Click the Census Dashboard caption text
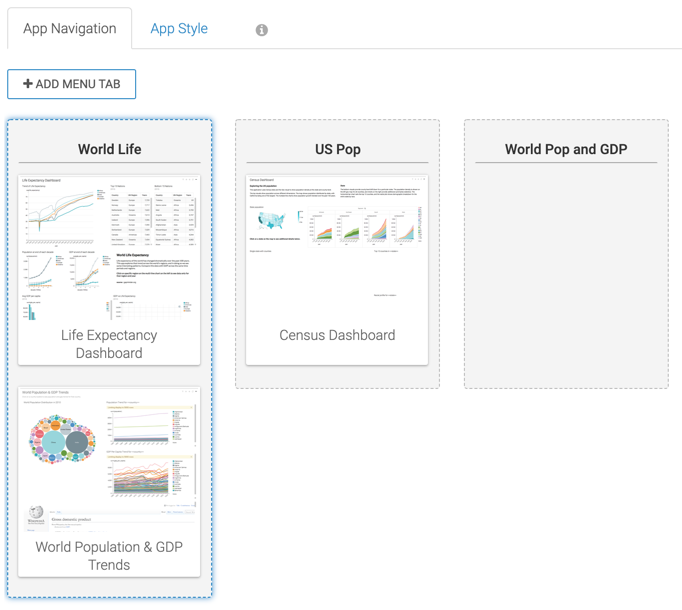The height and width of the screenshot is (610, 682). click(x=337, y=335)
